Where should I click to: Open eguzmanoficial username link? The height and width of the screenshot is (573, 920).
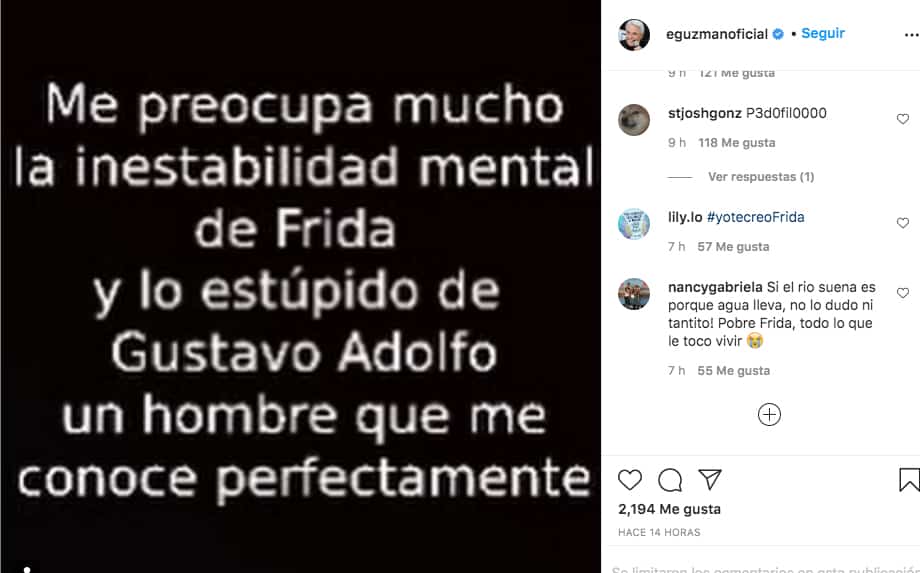(717, 34)
